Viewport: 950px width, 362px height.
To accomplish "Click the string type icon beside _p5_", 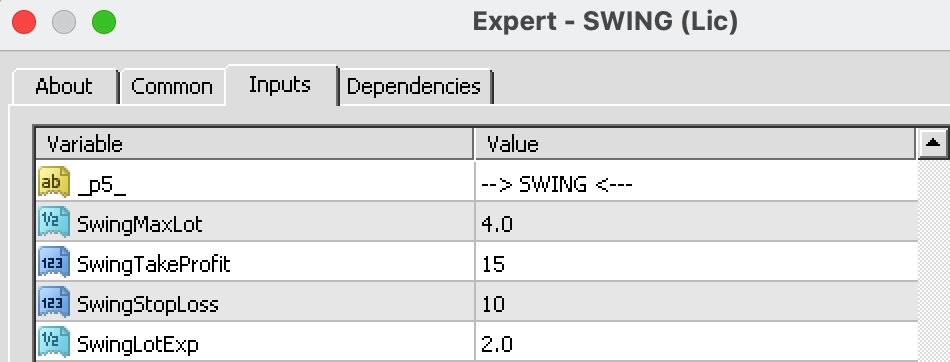I will [x=54, y=182].
